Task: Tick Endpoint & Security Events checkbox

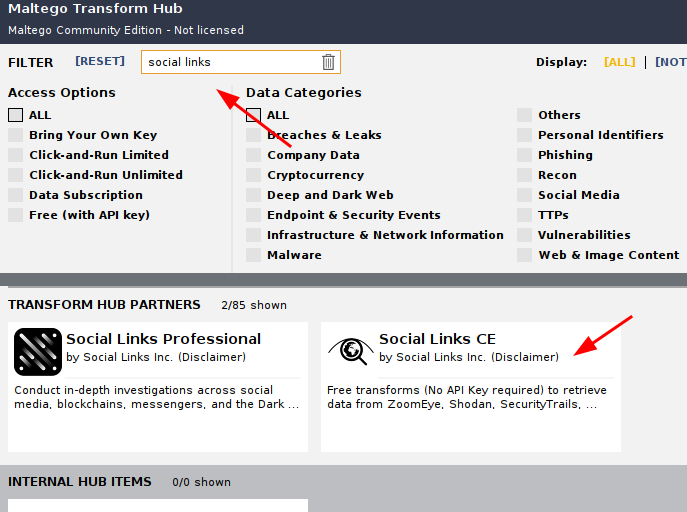Action: (253, 215)
